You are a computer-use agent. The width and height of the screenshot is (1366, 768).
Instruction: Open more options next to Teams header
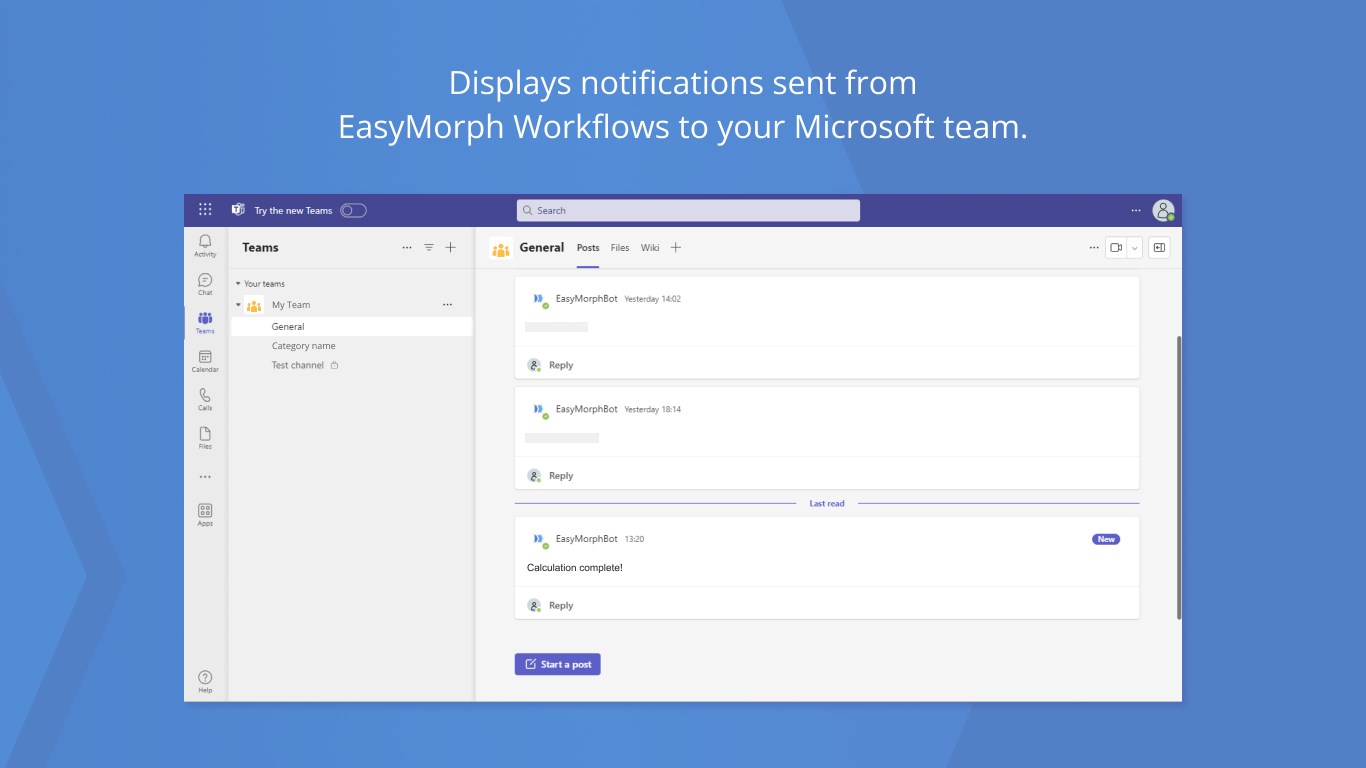pos(407,247)
